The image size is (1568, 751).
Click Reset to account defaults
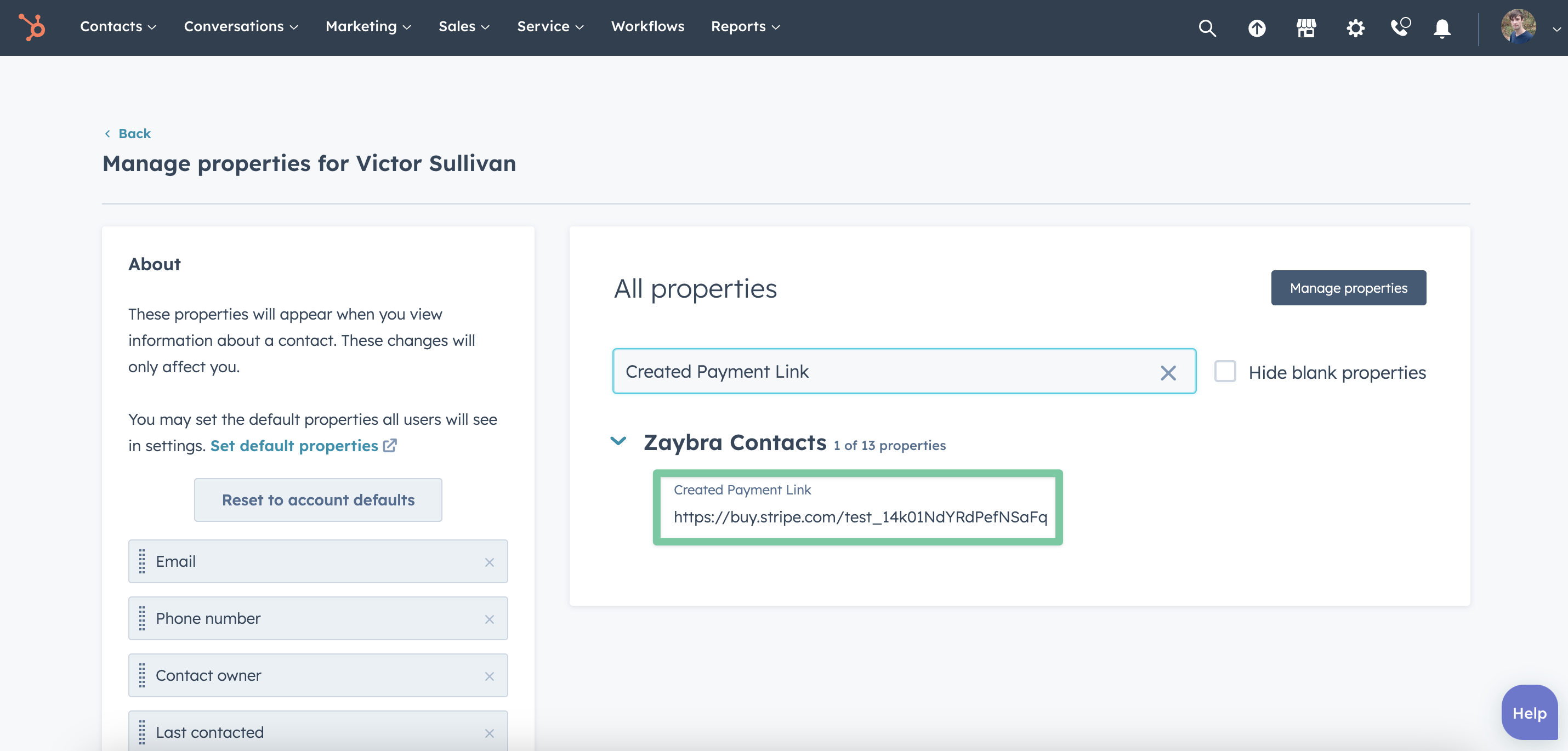tap(318, 499)
